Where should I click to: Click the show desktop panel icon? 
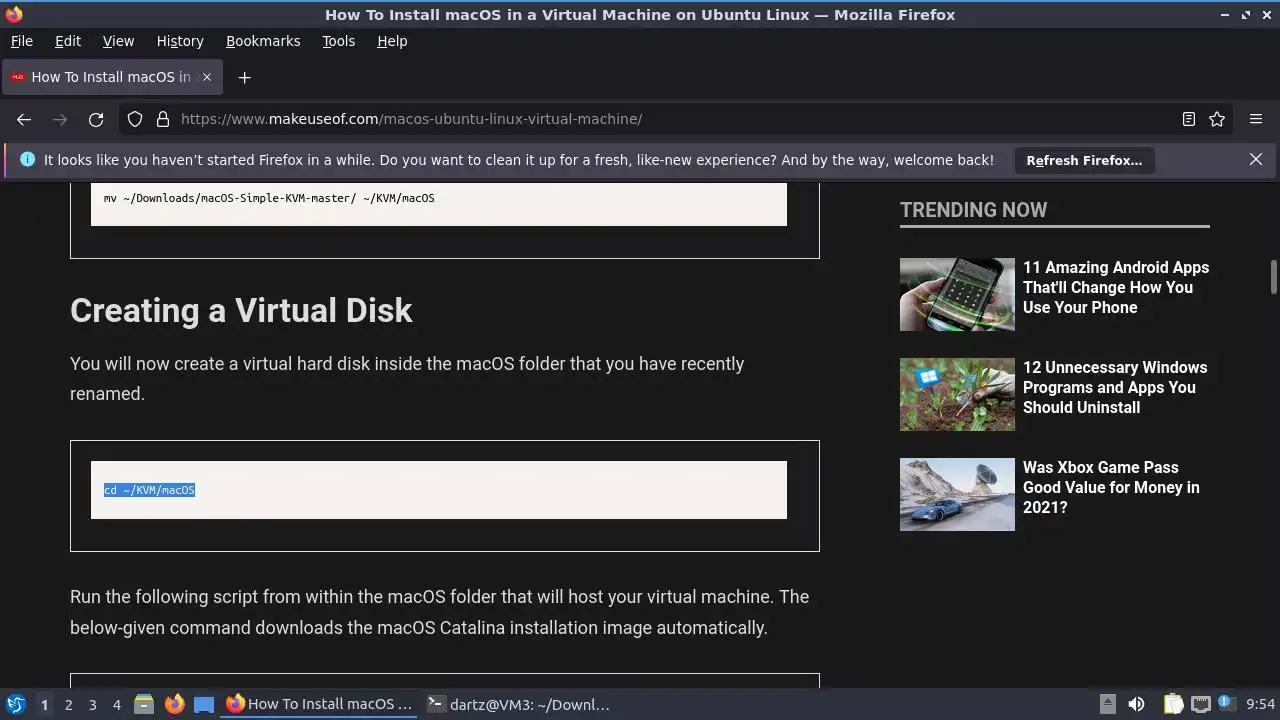[204, 704]
